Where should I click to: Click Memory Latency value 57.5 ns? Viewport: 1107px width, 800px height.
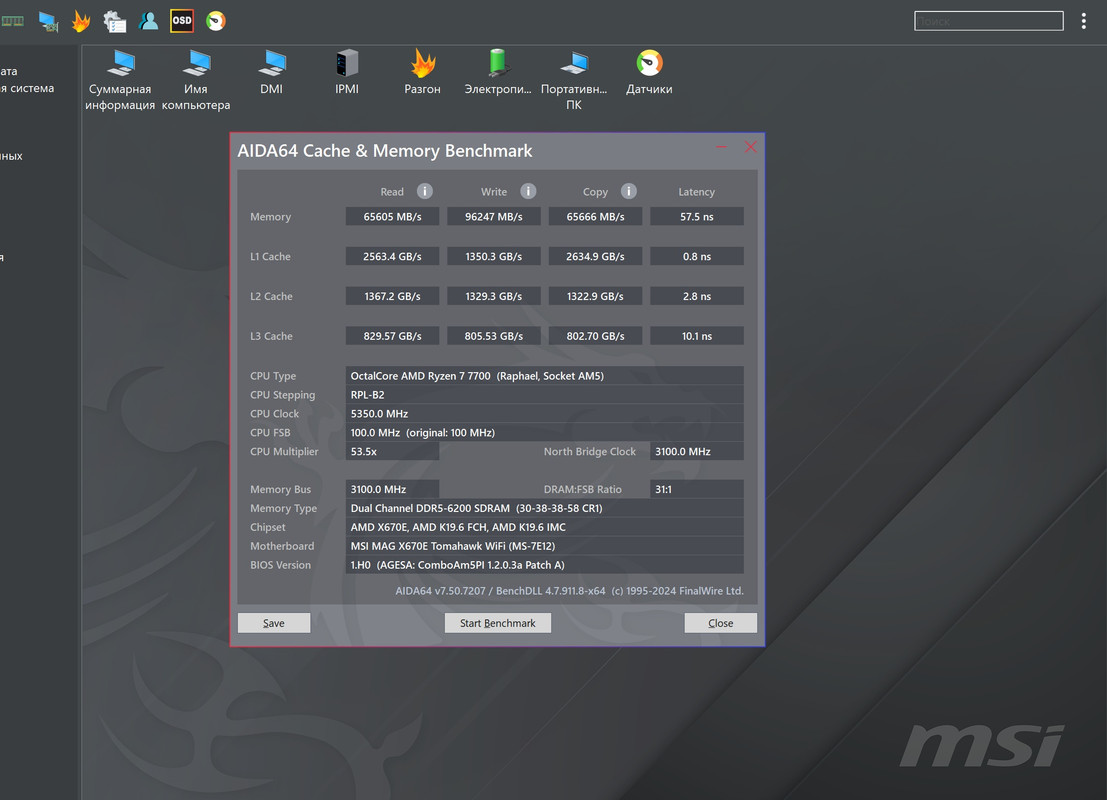pos(697,217)
